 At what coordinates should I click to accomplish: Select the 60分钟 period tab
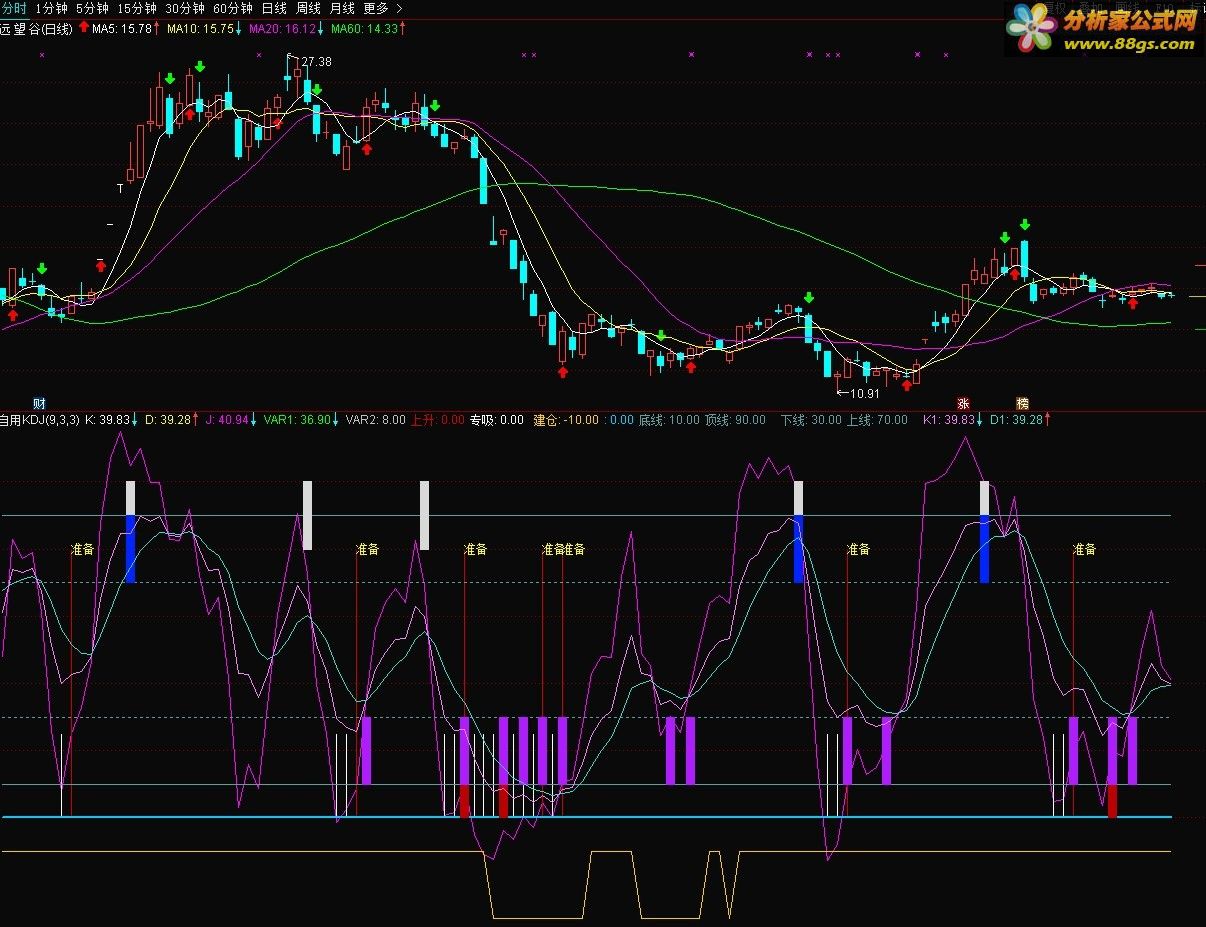coord(233,8)
